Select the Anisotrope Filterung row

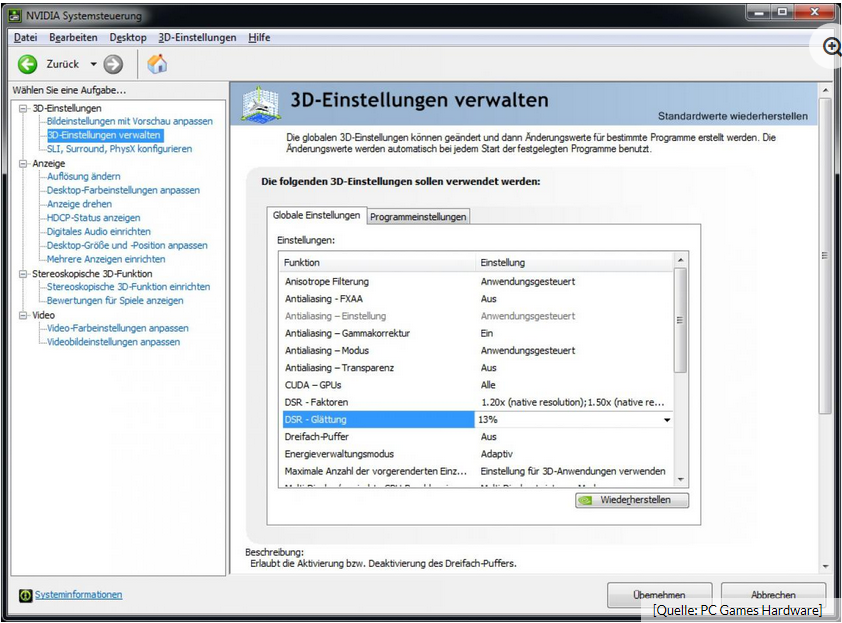tap(477, 281)
